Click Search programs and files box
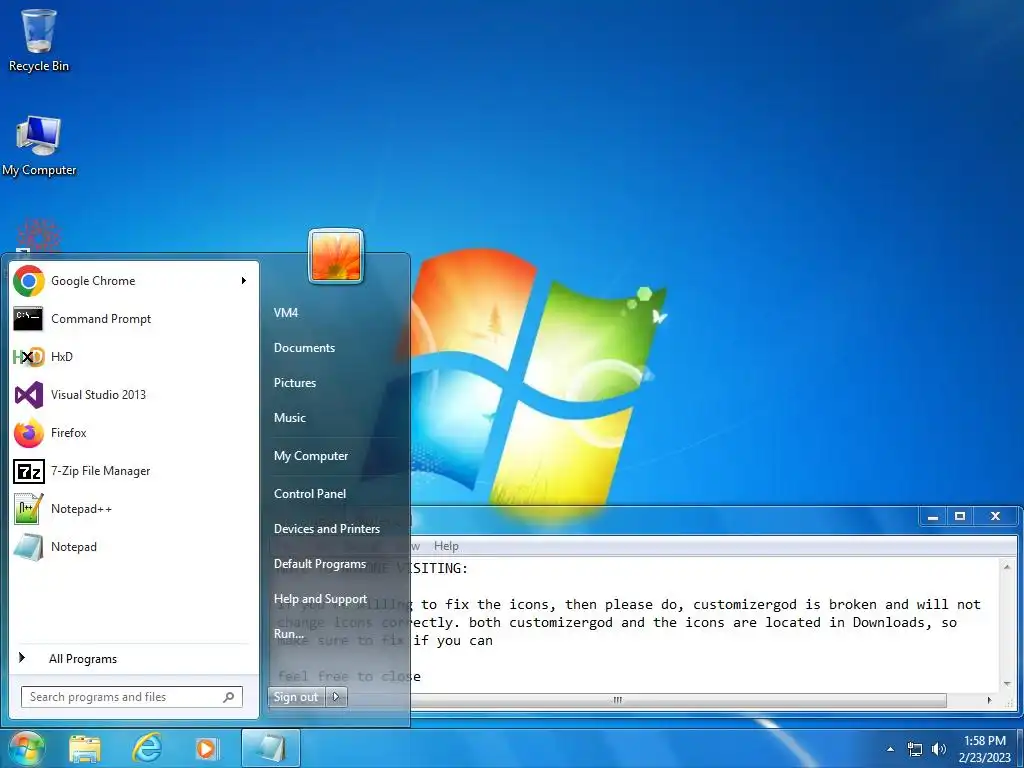 click(131, 697)
